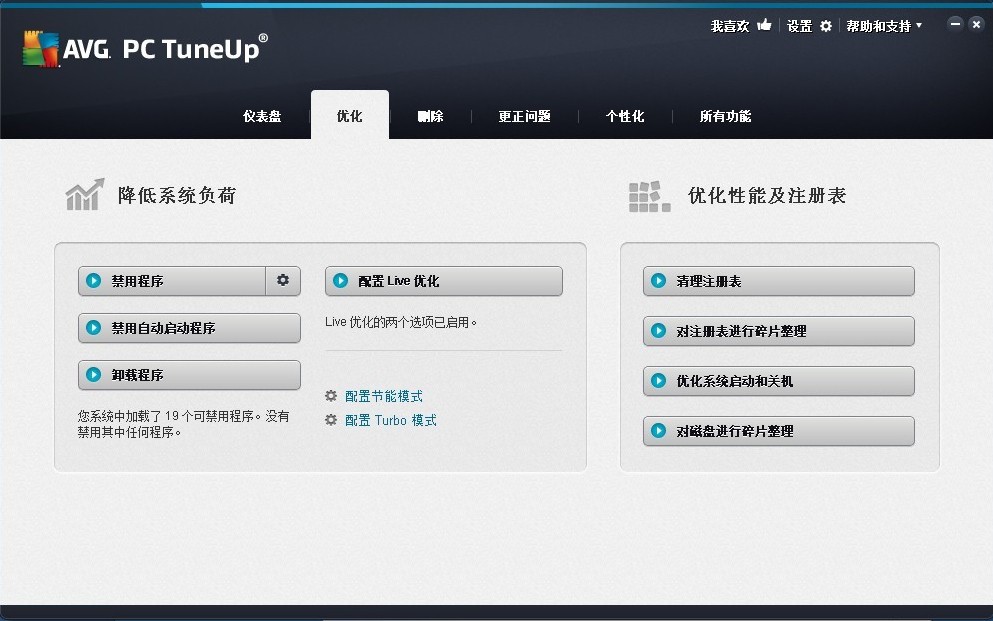Click the AVG logo icon
993x621 pixels.
coord(41,49)
